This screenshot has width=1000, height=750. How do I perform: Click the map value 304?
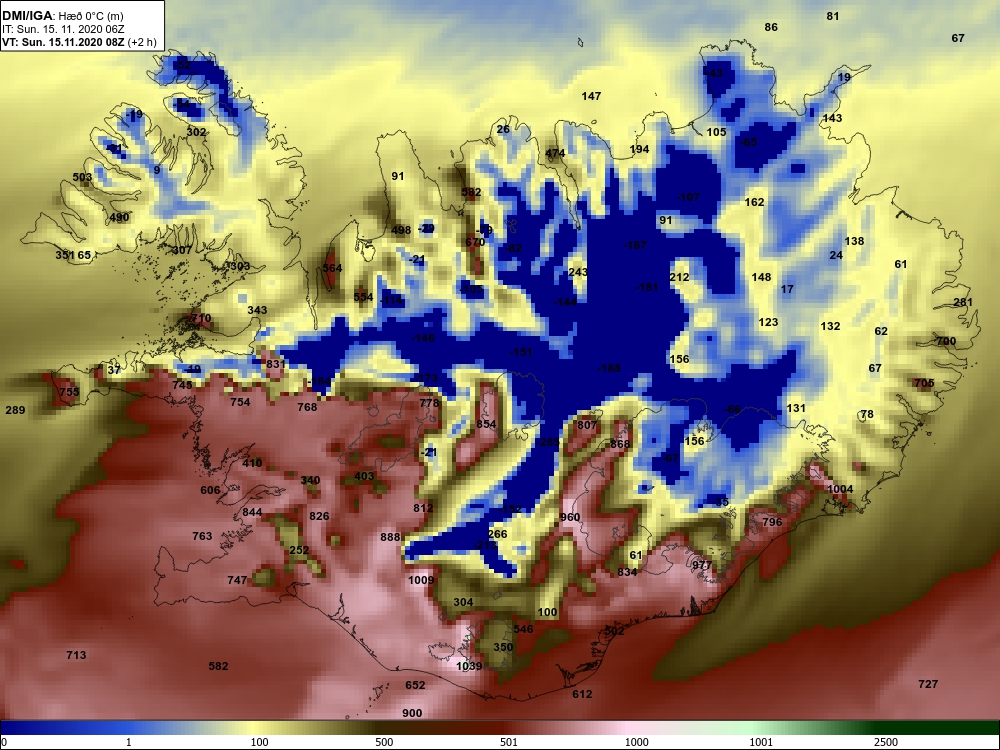coord(464,602)
